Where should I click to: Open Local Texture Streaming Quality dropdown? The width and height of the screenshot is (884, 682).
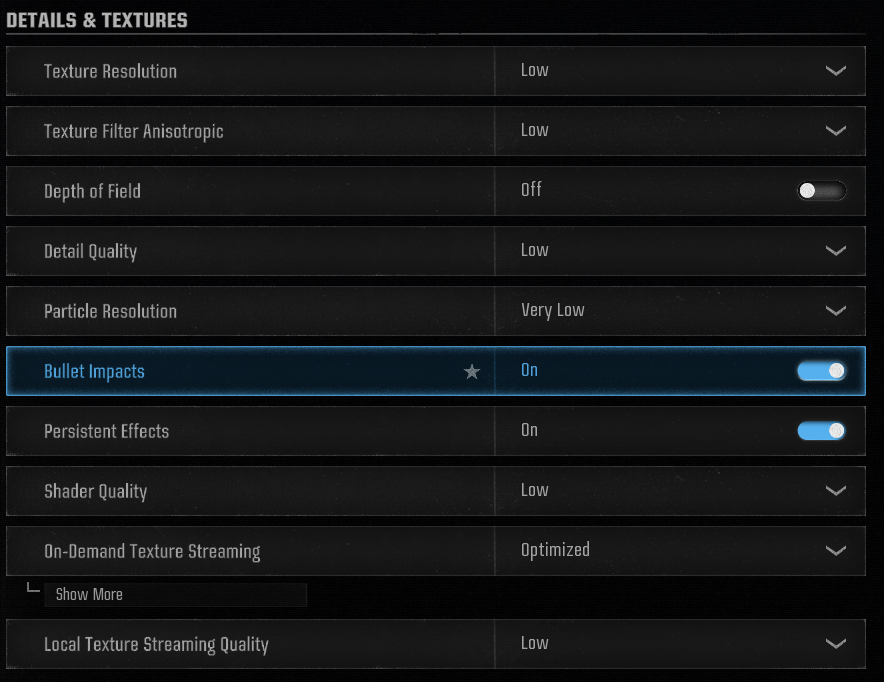pyautogui.click(x=835, y=644)
